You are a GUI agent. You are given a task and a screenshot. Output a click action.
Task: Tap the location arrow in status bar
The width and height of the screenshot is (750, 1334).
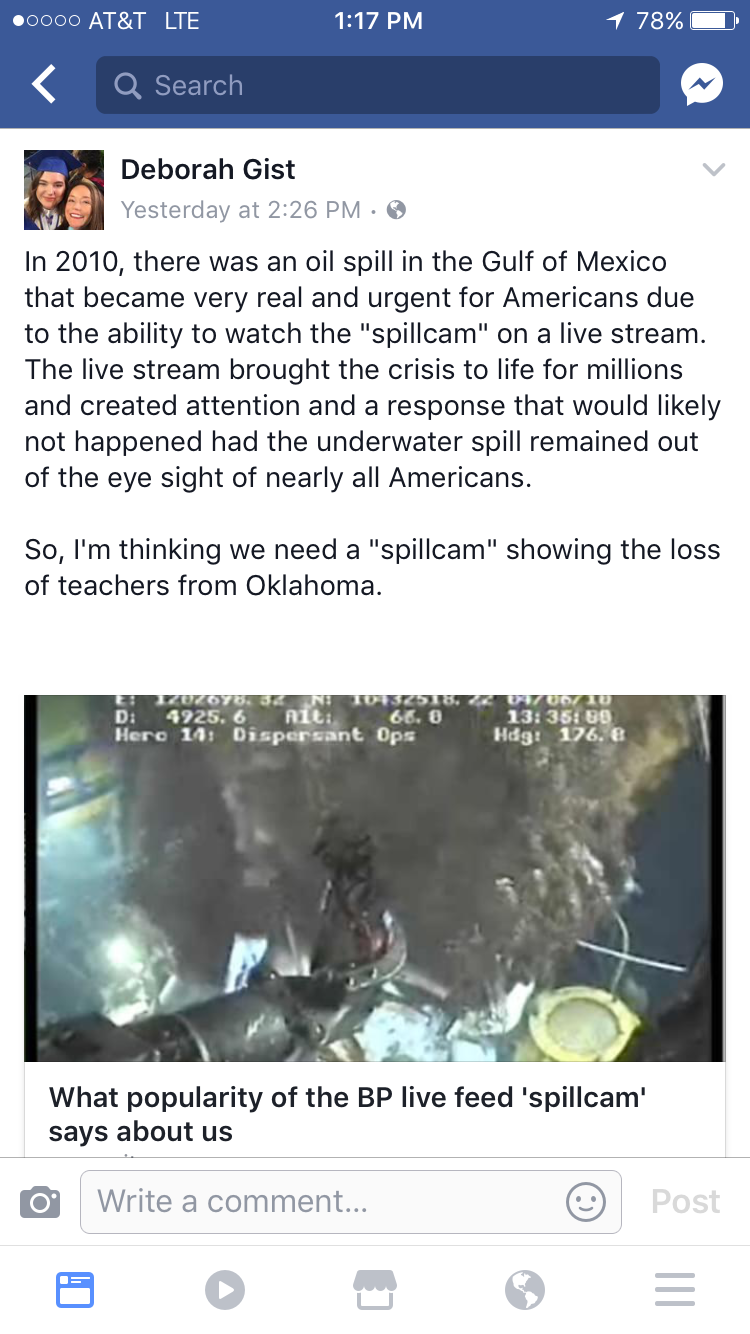coord(616,21)
